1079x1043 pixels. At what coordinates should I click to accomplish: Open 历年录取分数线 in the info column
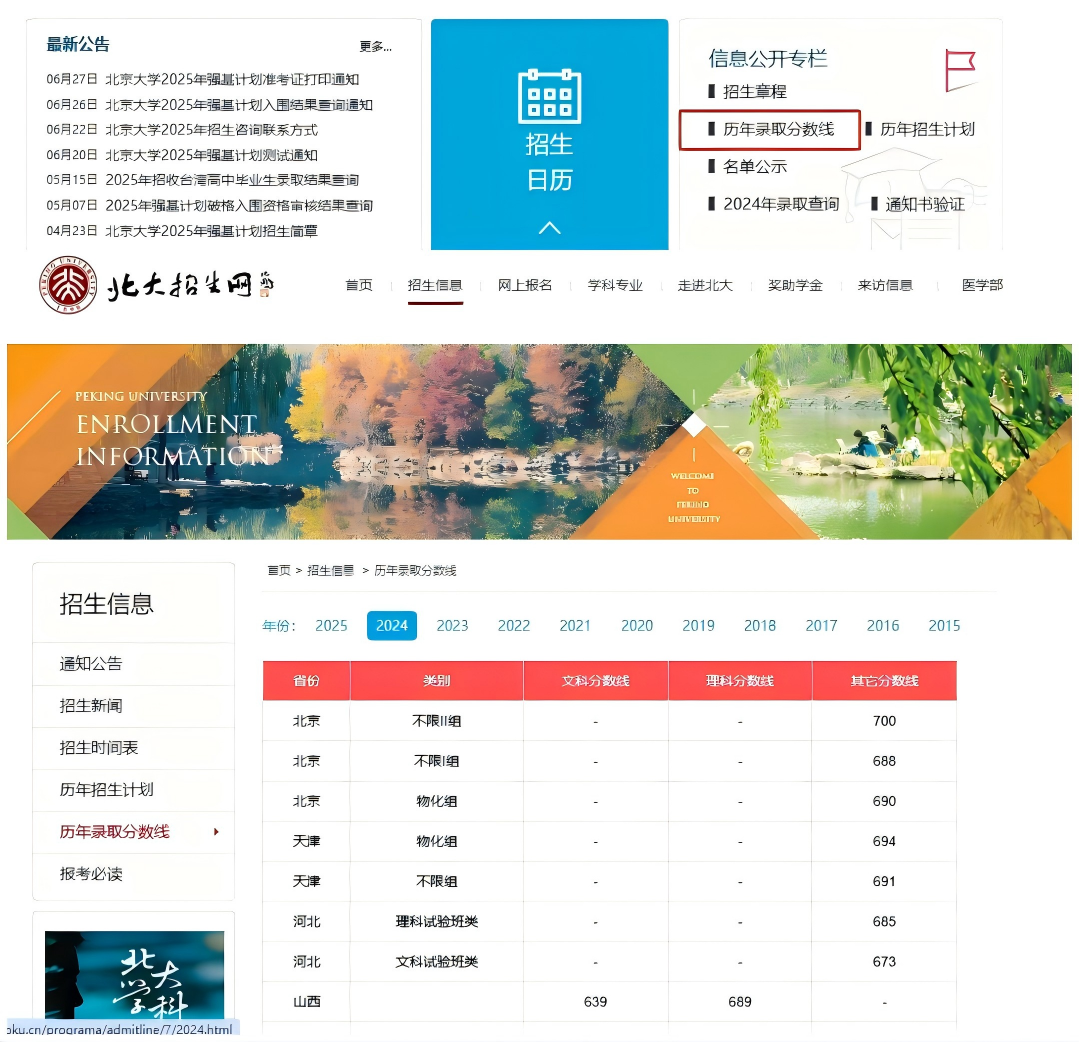click(x=777, y=129)
